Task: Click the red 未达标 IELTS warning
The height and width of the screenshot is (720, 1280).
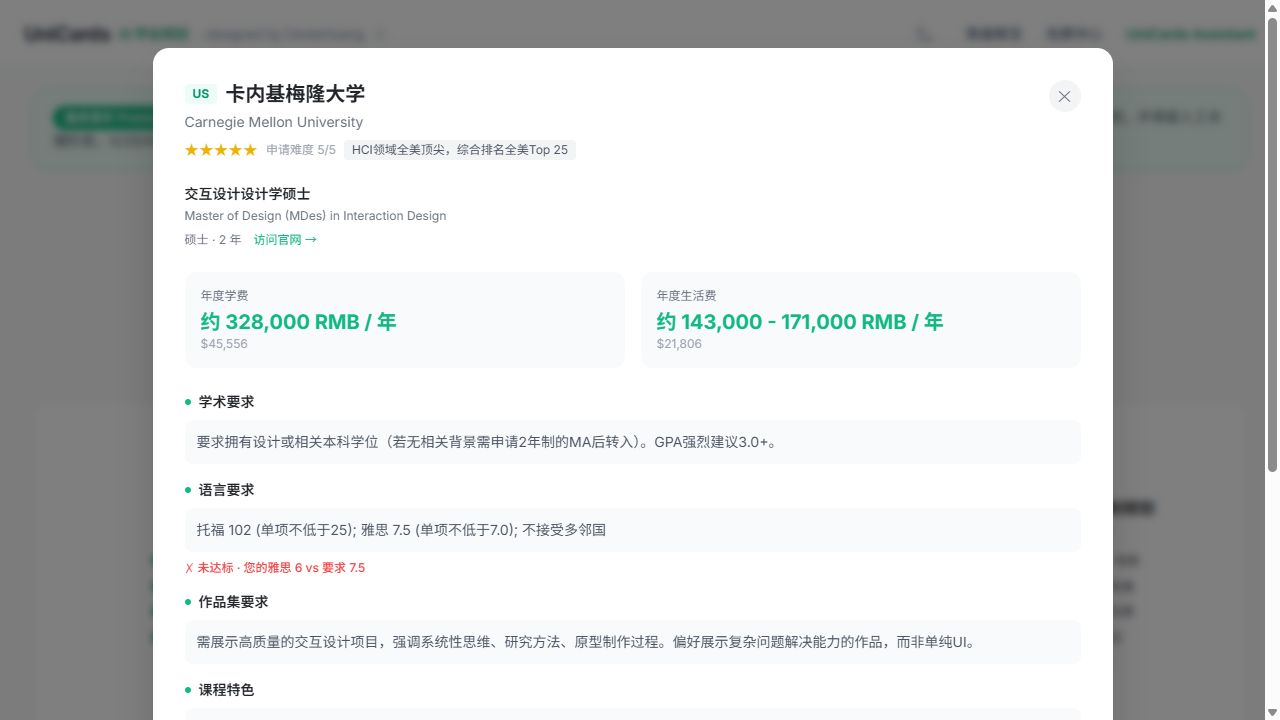Action: [x=275, y=568]
